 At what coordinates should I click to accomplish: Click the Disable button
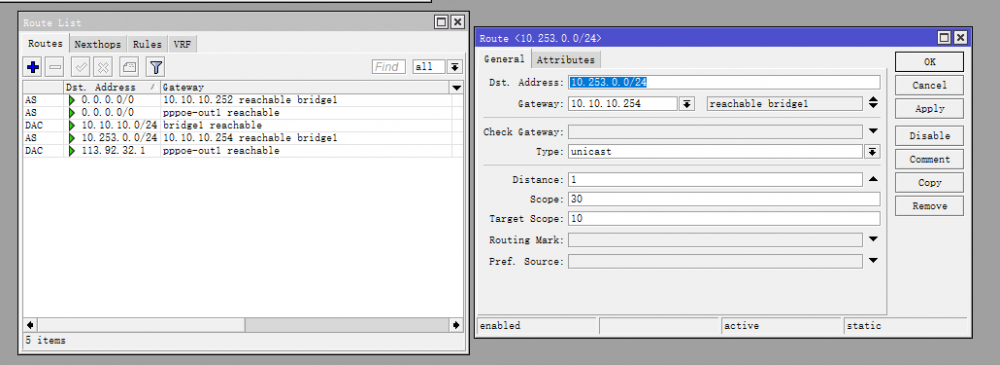point(929,136)
